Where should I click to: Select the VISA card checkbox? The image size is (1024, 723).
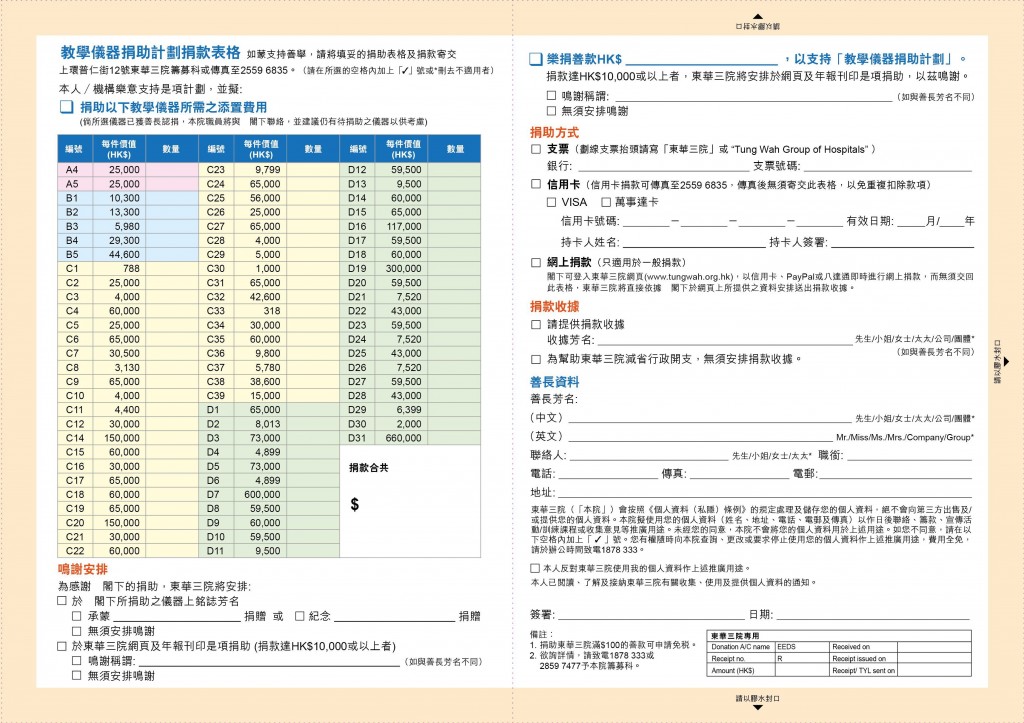(553, 202)
